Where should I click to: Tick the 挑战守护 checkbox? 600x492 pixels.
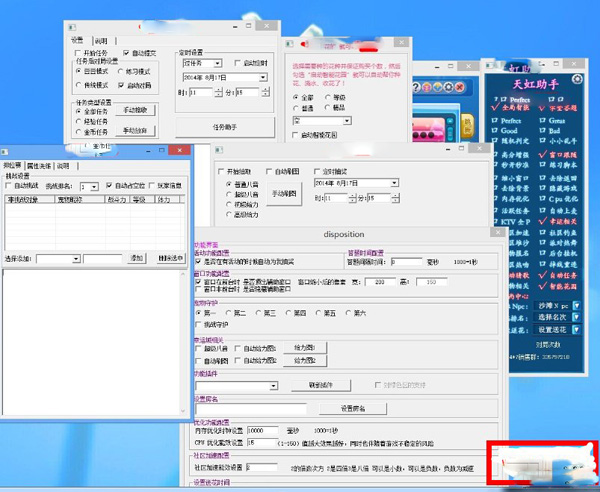[198, 324]
